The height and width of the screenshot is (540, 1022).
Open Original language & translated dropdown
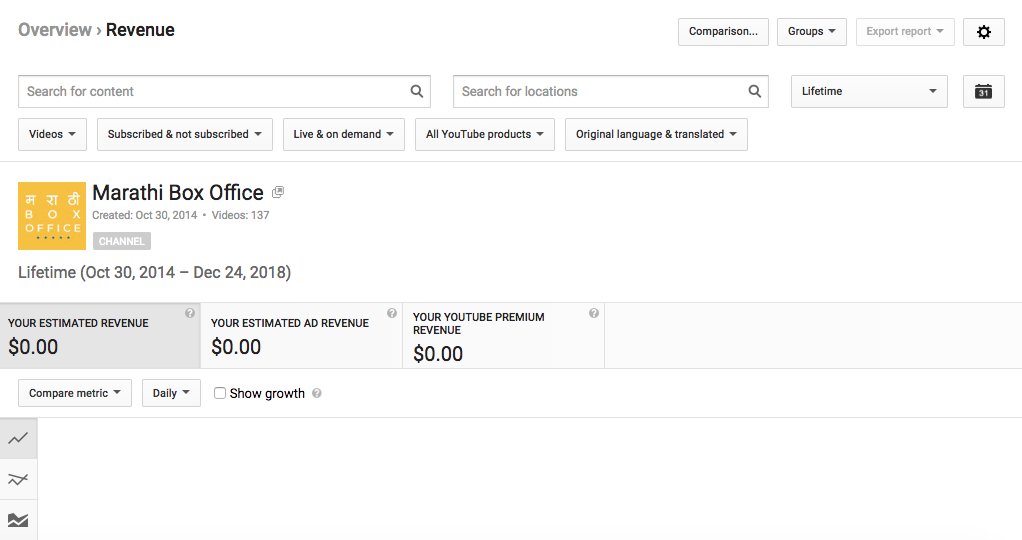click(656, 134)
